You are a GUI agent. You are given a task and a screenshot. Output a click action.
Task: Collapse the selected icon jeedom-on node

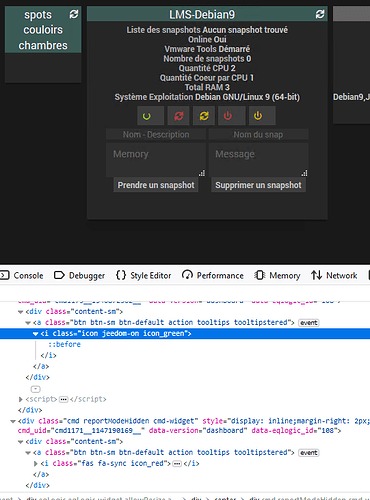coord(35,334)
